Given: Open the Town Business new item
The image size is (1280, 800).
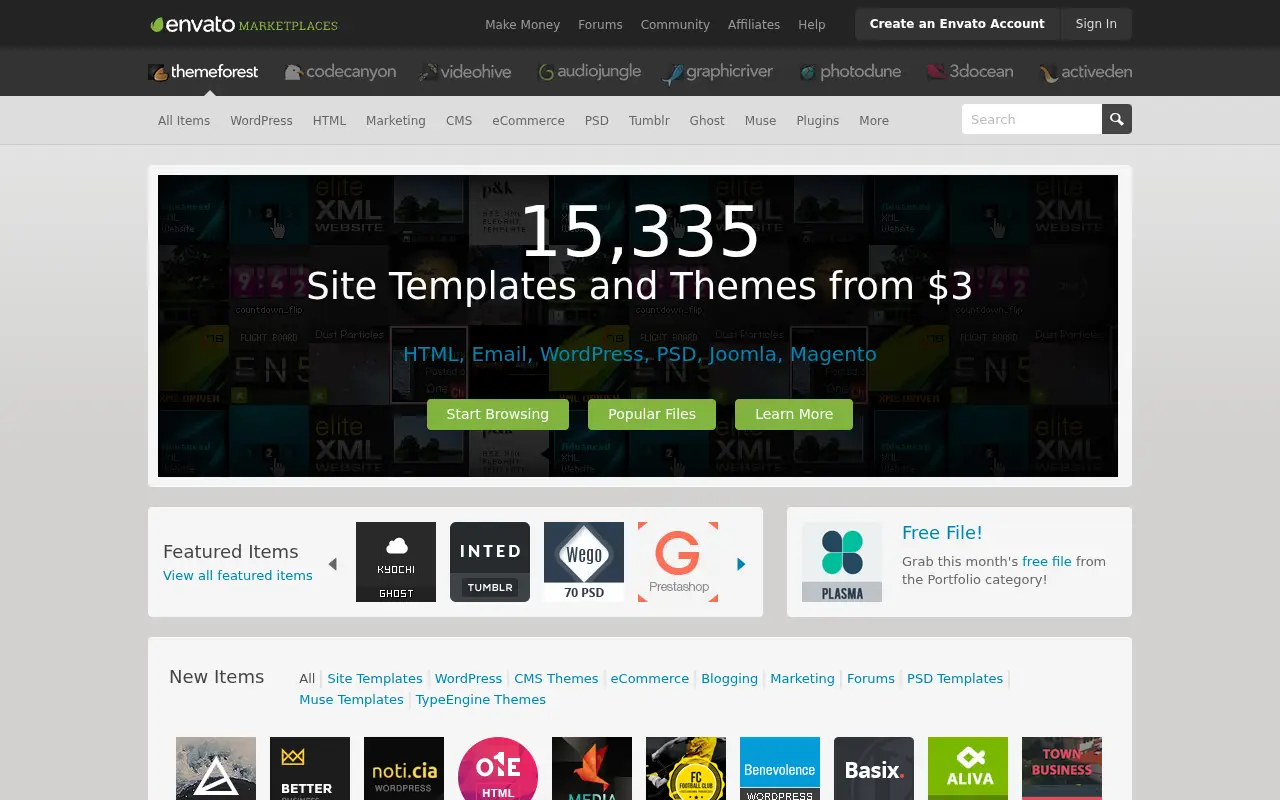Looking at the screenshot, I should [x=1062, y=768].
